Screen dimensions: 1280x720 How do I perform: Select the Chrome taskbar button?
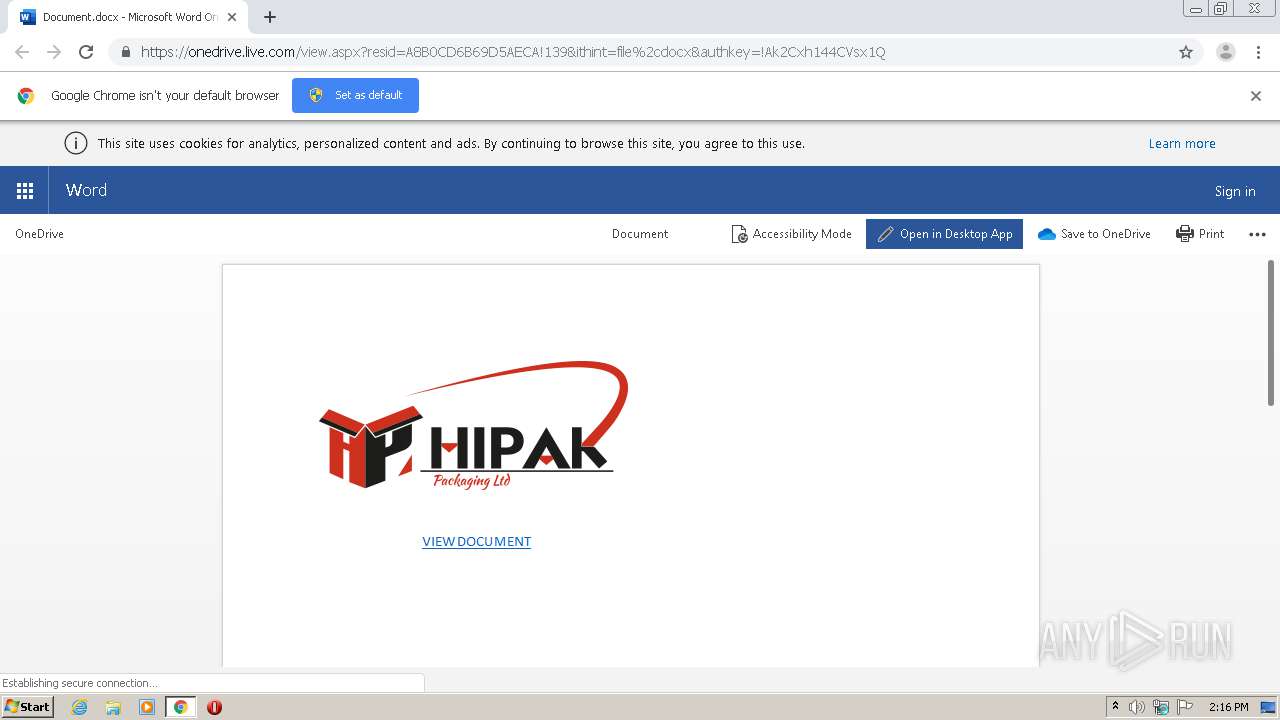point(180,707)
